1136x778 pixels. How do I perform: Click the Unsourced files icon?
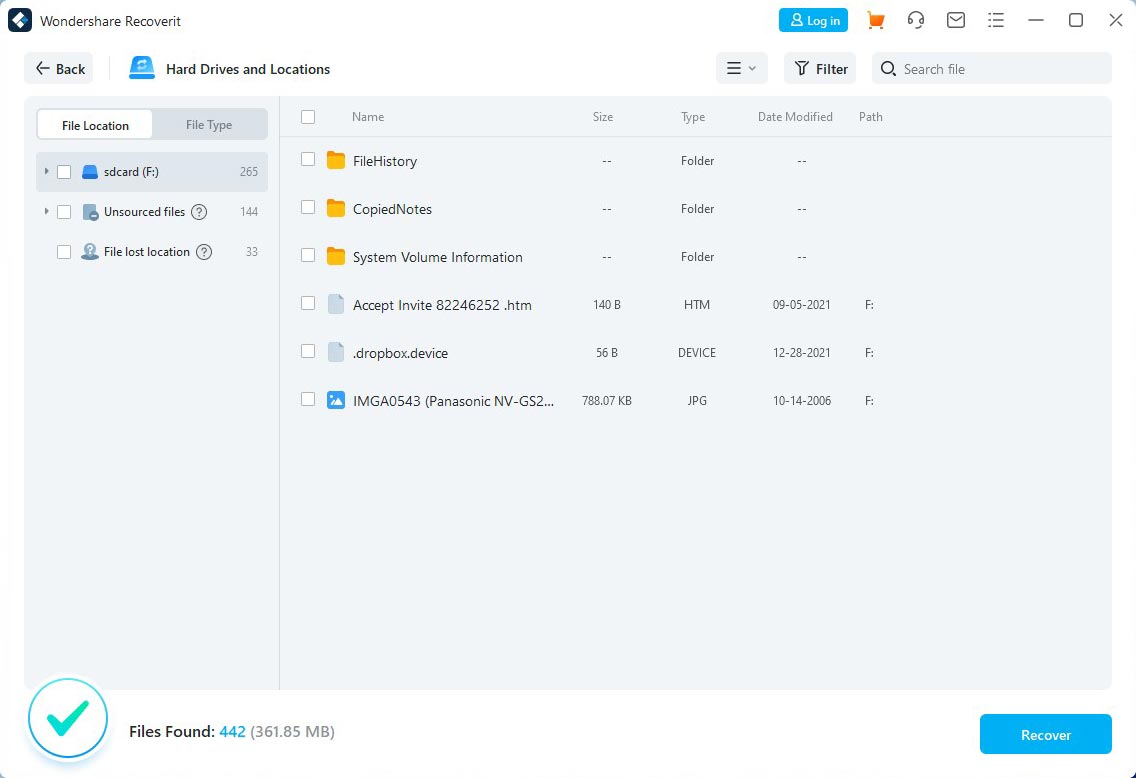click(x=90, y=212)
